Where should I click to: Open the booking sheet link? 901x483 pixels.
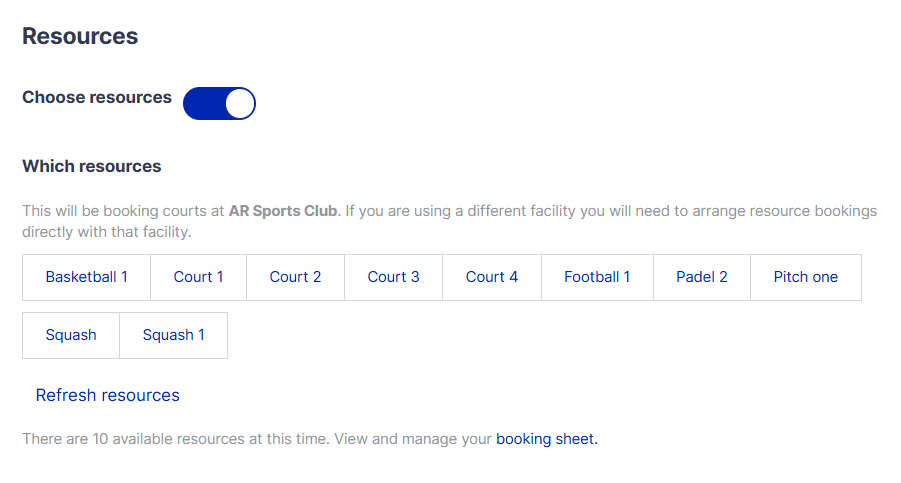click(546, 438)
